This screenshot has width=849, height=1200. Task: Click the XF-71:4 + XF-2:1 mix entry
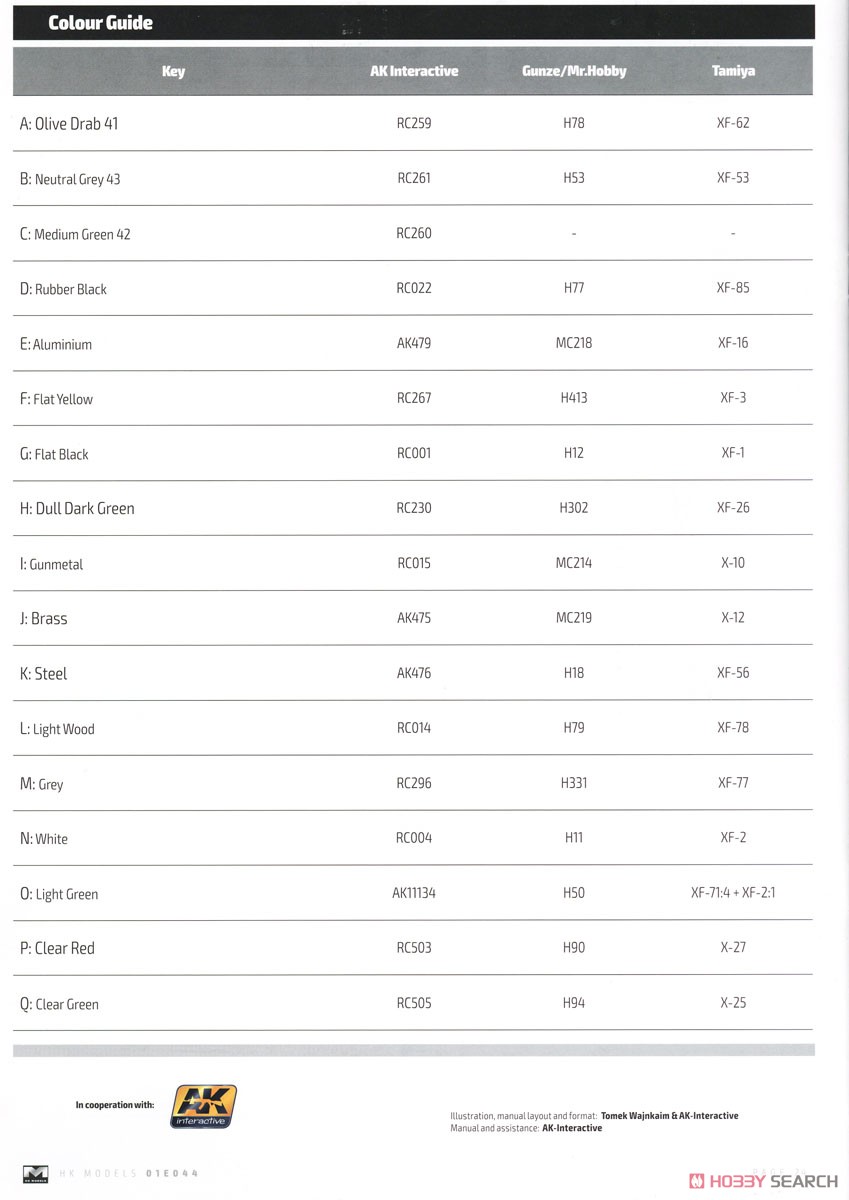(733, 893)
